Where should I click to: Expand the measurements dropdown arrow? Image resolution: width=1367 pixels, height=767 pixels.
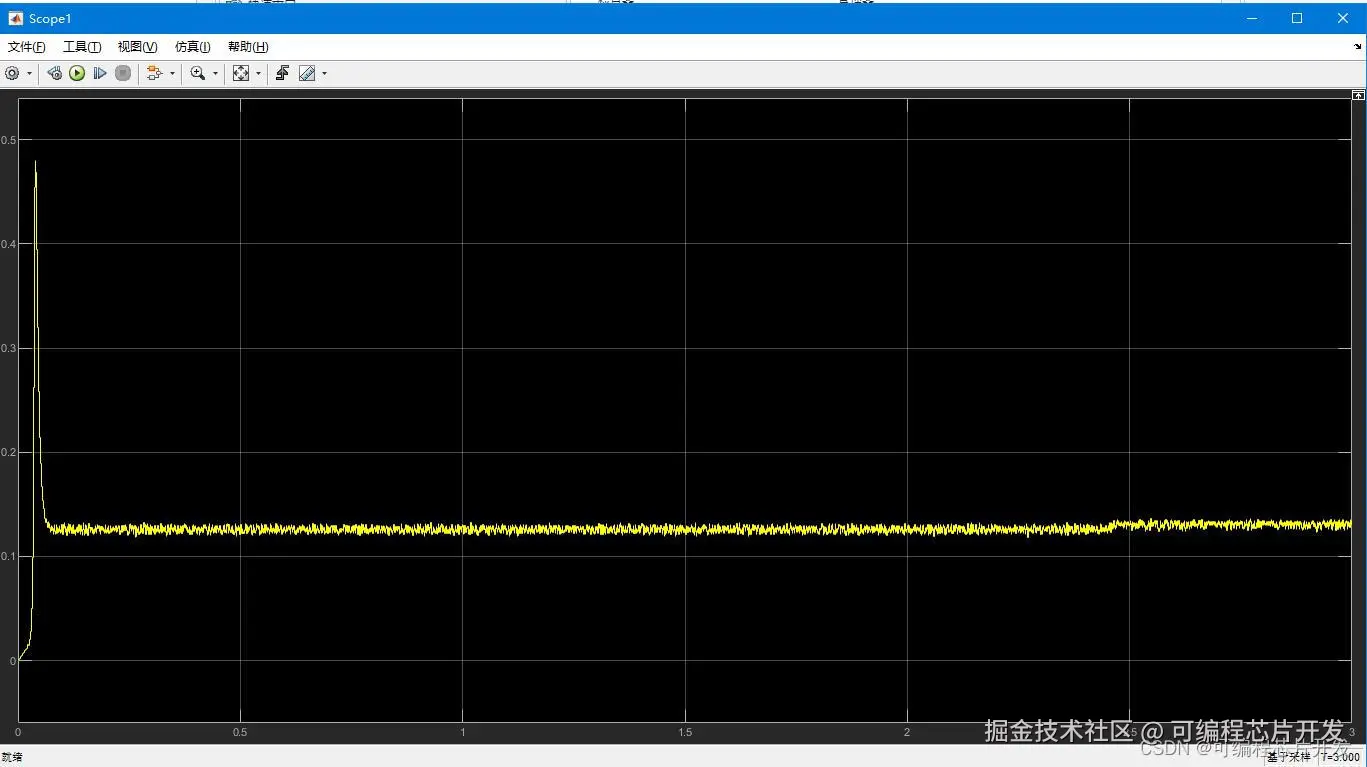click(324, 73)
